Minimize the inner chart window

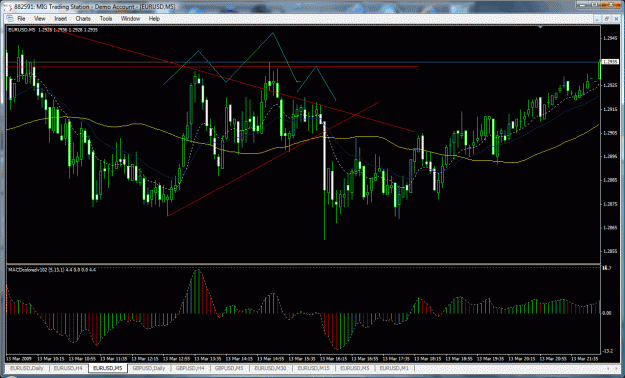(x=598, y=18)
